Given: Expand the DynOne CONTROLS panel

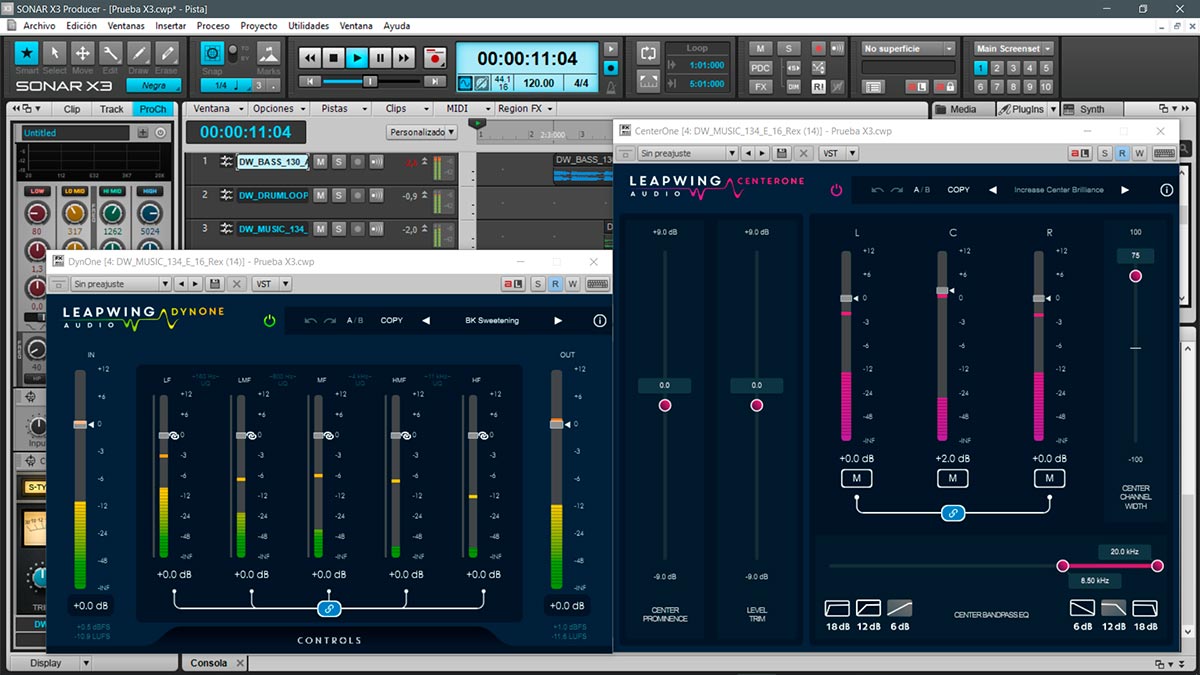Looking at the screenshot, I should (329, 640).
